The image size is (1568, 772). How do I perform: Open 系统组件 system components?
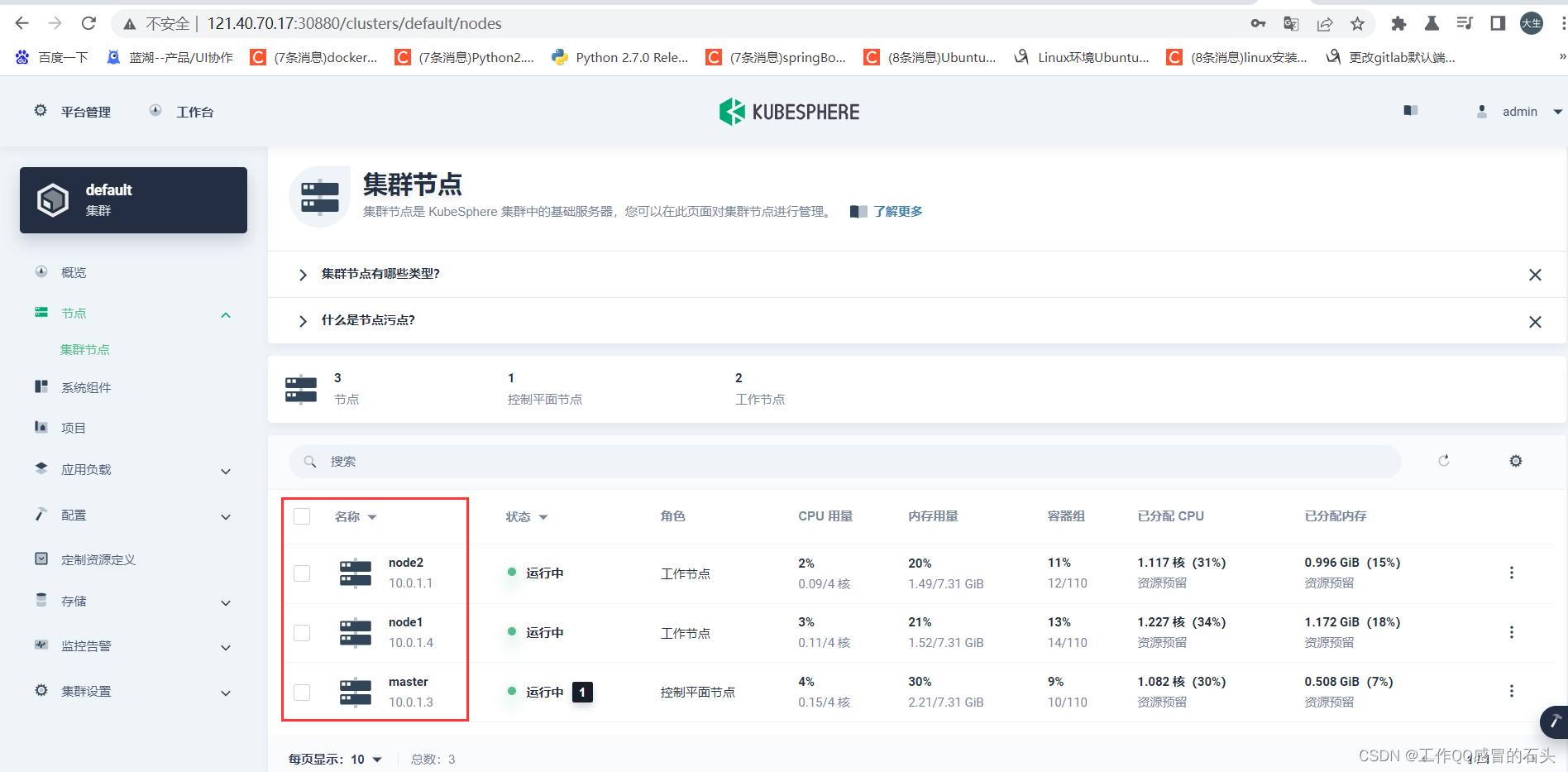(x=86, y=387)
